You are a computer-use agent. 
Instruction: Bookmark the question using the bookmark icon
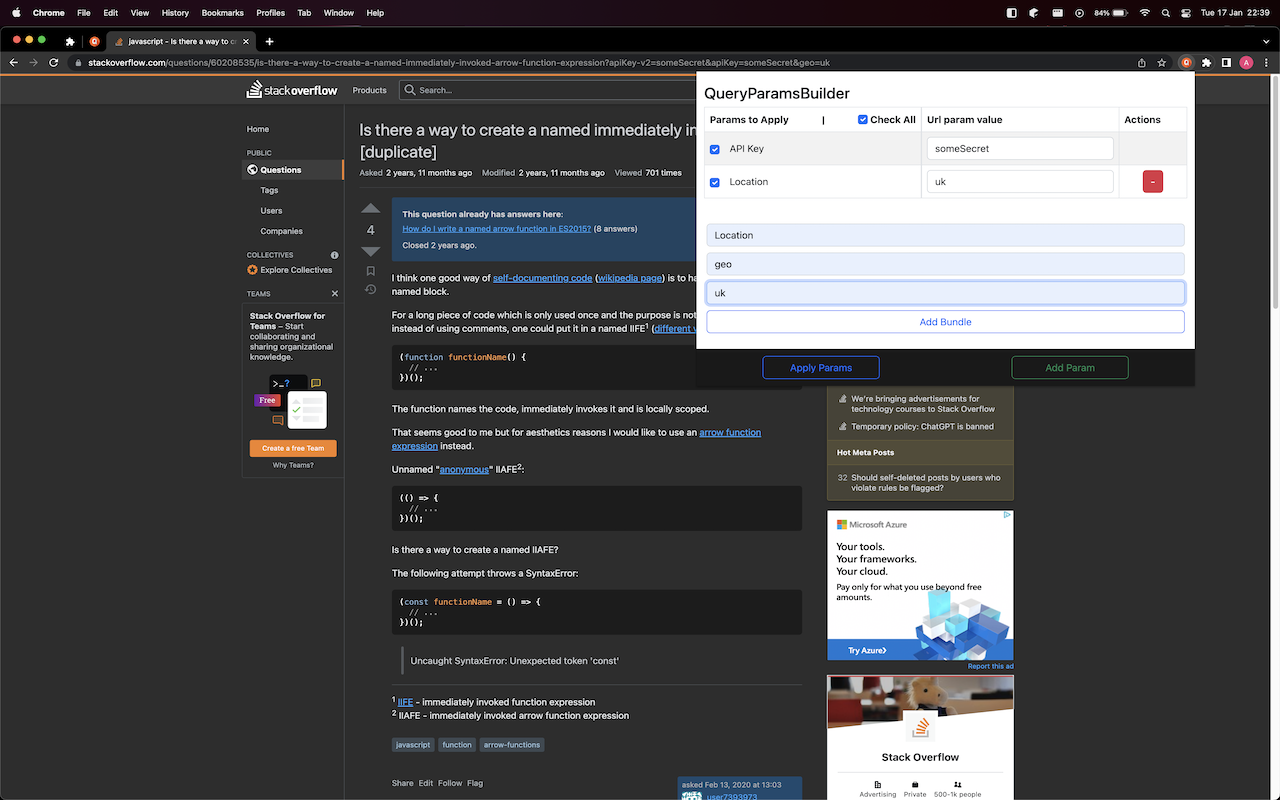pos(370,271)
